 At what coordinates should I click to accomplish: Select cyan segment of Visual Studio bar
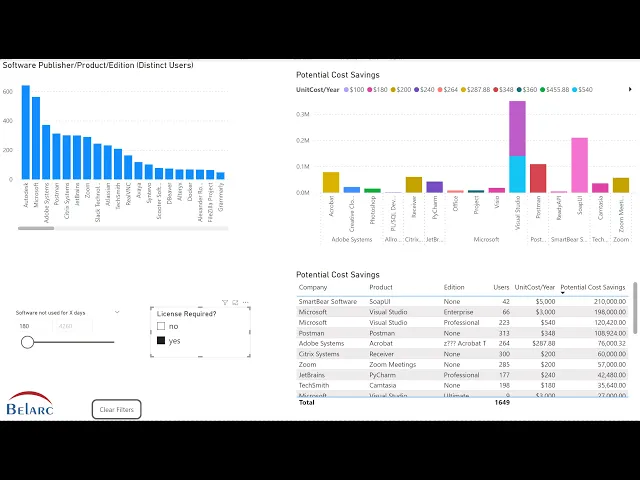coord(518,174)
